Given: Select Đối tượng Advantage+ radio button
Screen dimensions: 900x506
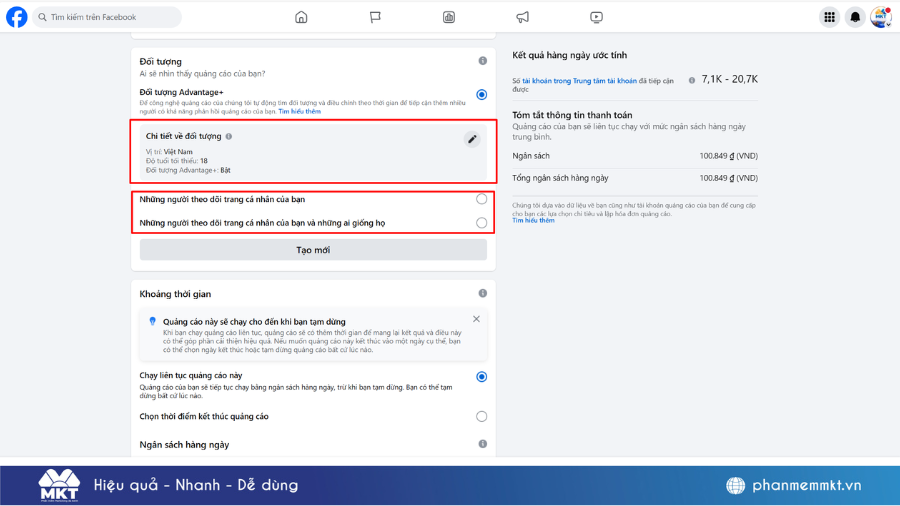Looking at the screenshot, I should (x=482, y=95).
